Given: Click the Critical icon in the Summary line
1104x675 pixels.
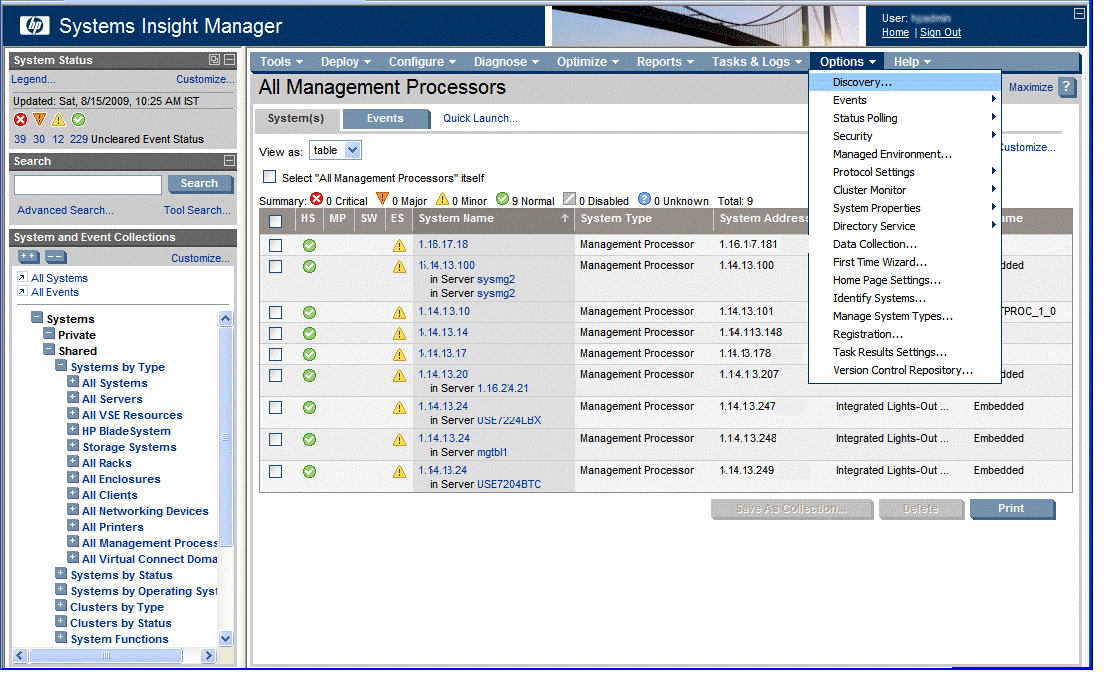Looking at the screenshot, I should (316, 199).
